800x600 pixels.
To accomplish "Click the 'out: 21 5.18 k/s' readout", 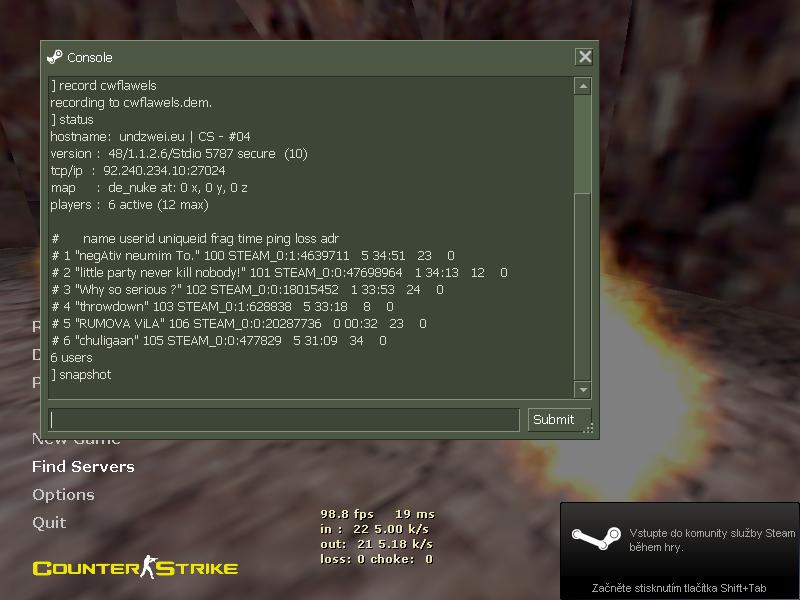I will coord(377,544).
